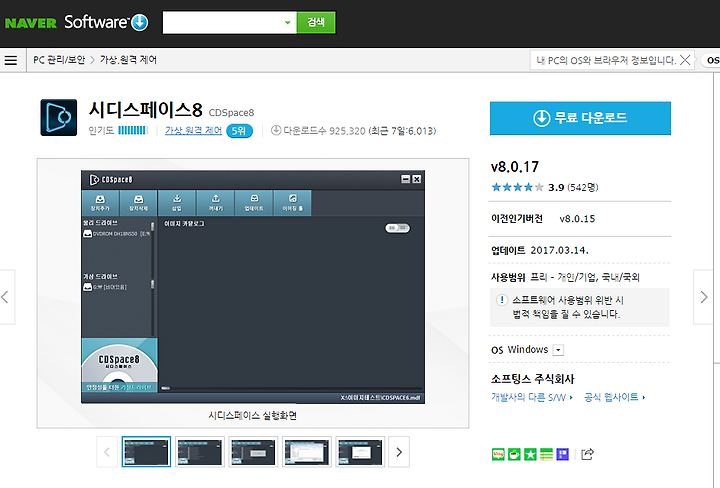Image resolution: width=720 pixels, height=488 pixels.
Task: Select the fourth screenshot thumbnail
Action: tap(307, 452)
